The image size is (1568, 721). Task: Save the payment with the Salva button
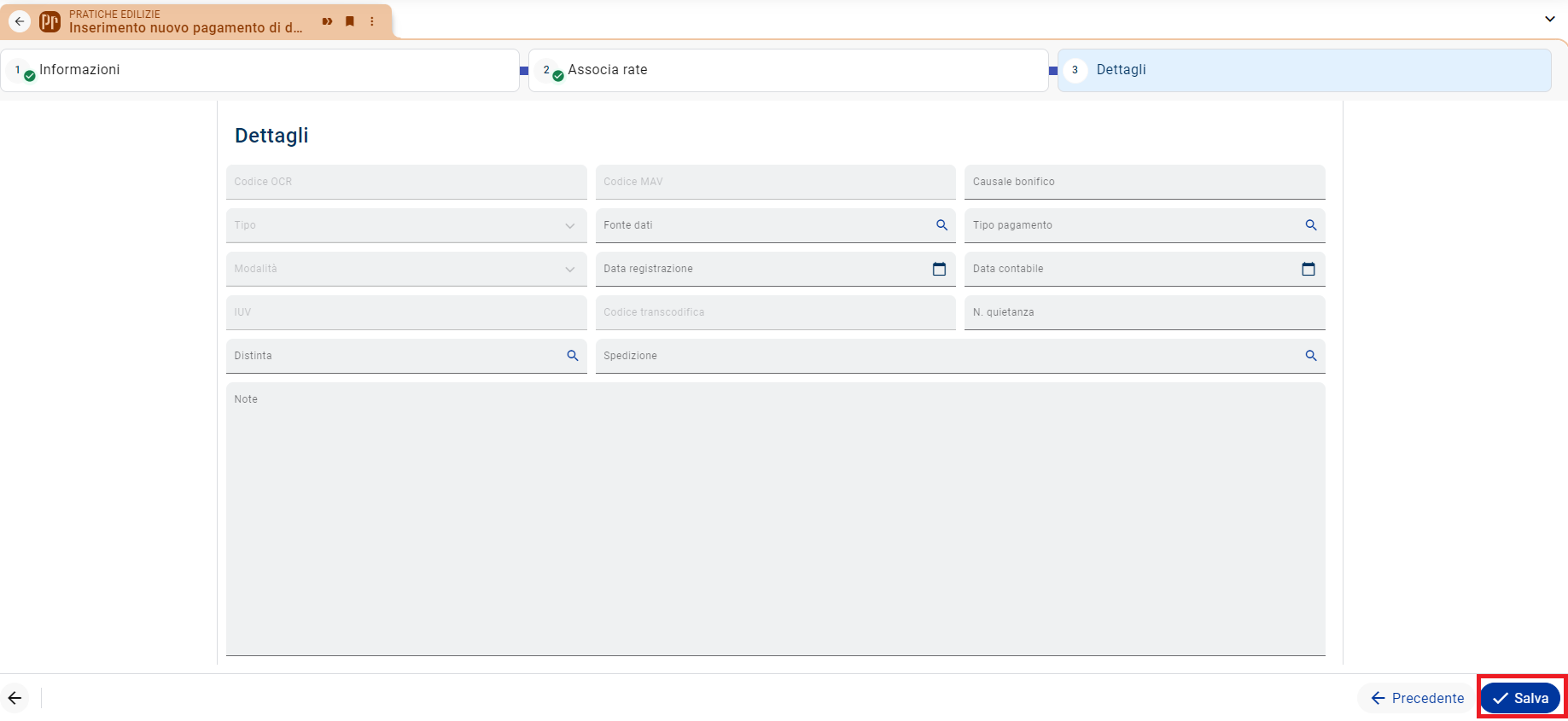1520,698
